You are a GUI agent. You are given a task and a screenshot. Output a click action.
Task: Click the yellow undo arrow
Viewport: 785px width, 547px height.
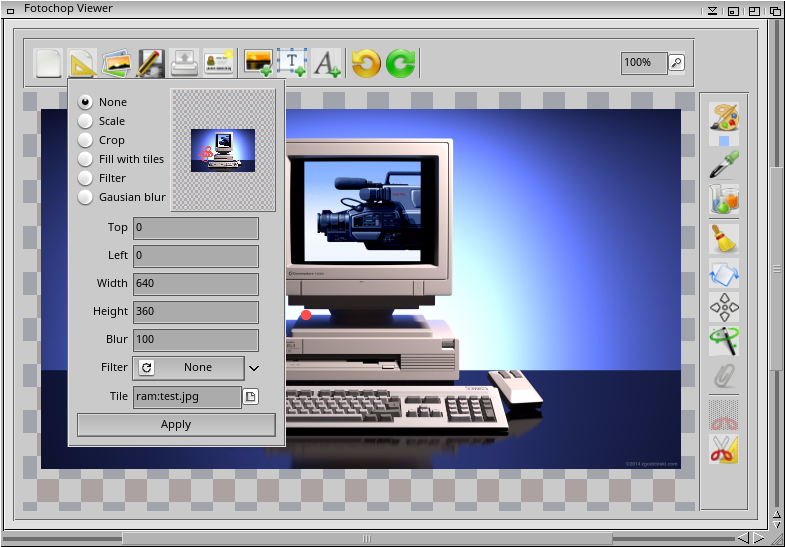(x=366, y=64)
